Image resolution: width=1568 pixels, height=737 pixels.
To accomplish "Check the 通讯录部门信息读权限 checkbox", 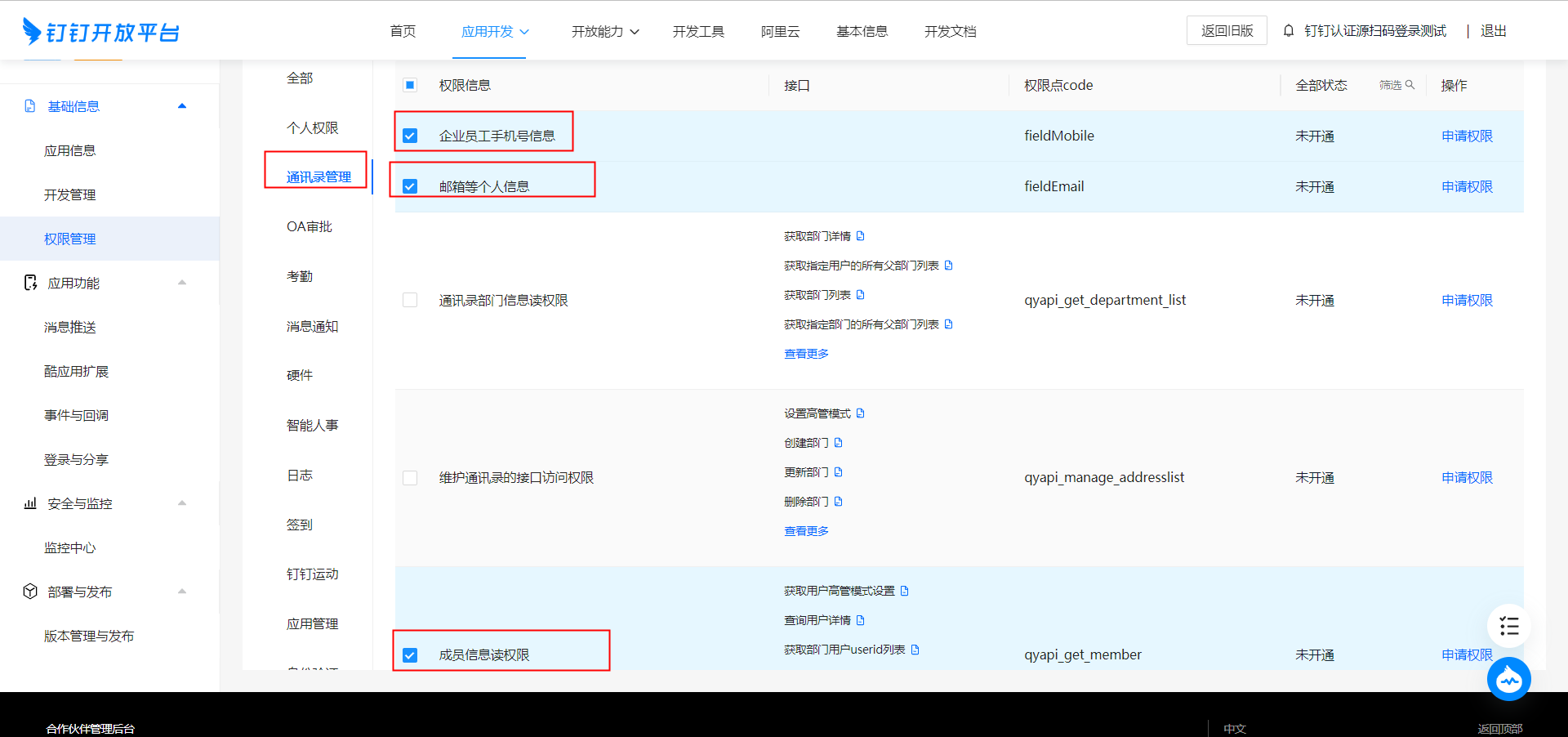I will coord(410,300).
